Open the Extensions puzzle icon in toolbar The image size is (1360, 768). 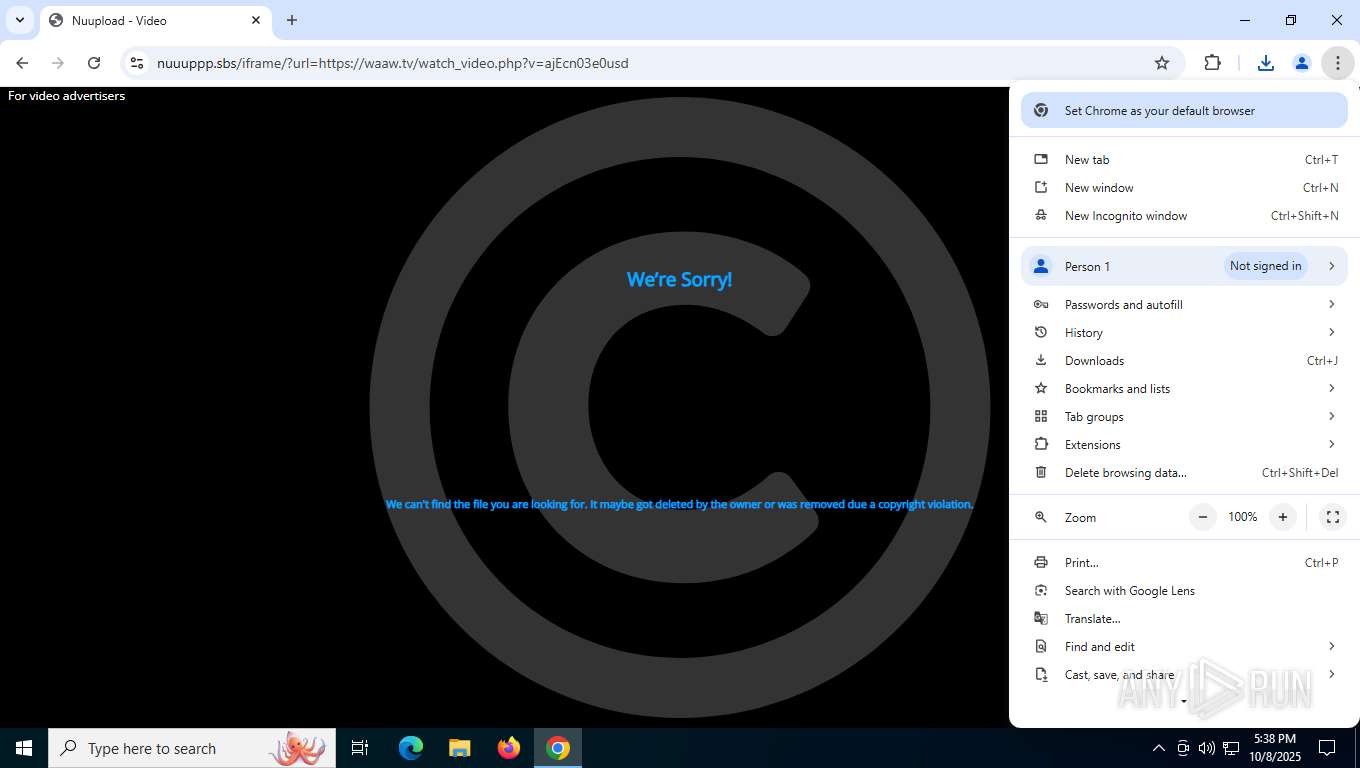point(1212,63)
